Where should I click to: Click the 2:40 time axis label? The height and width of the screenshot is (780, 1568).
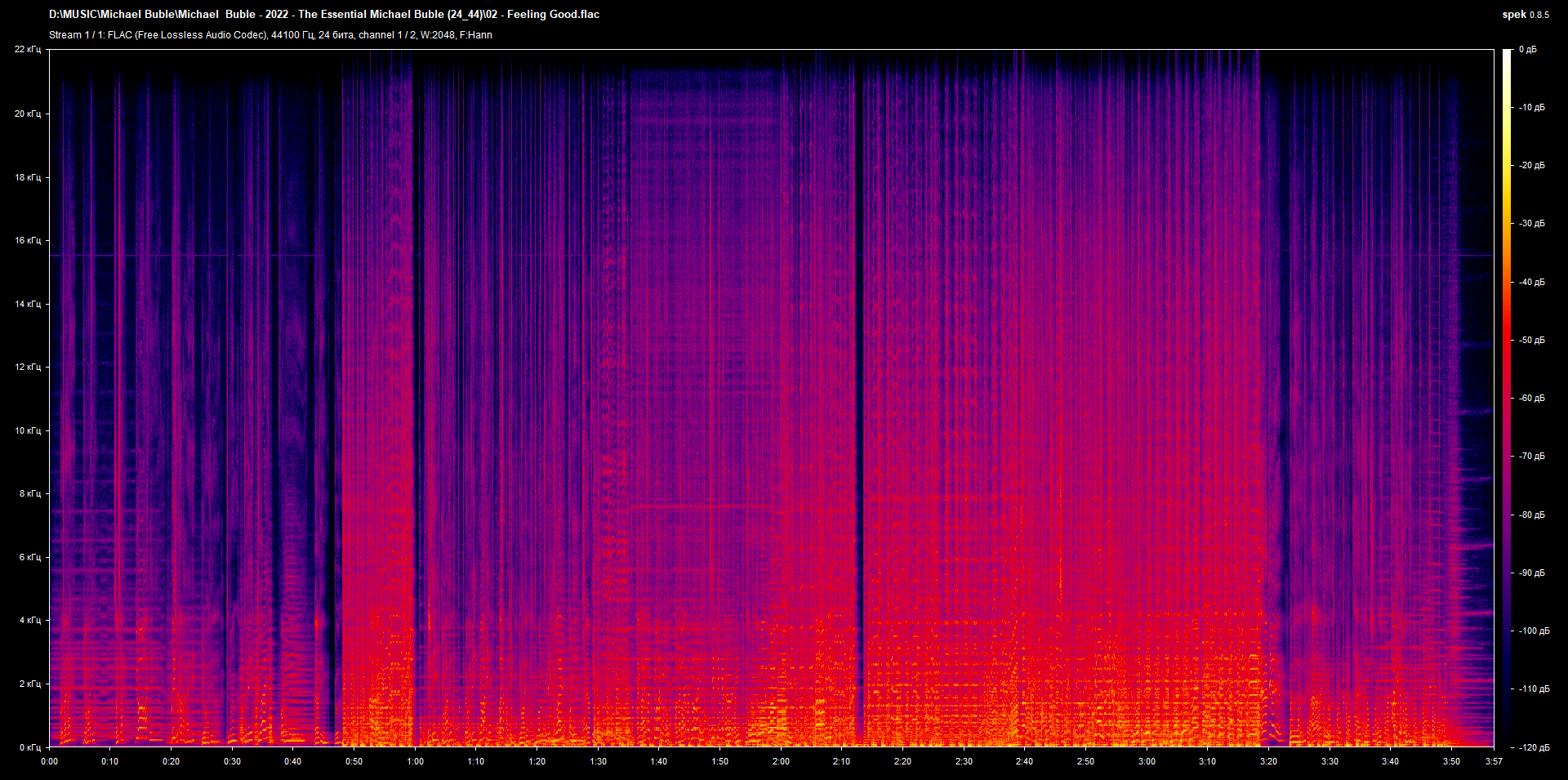pos(1025,761)
